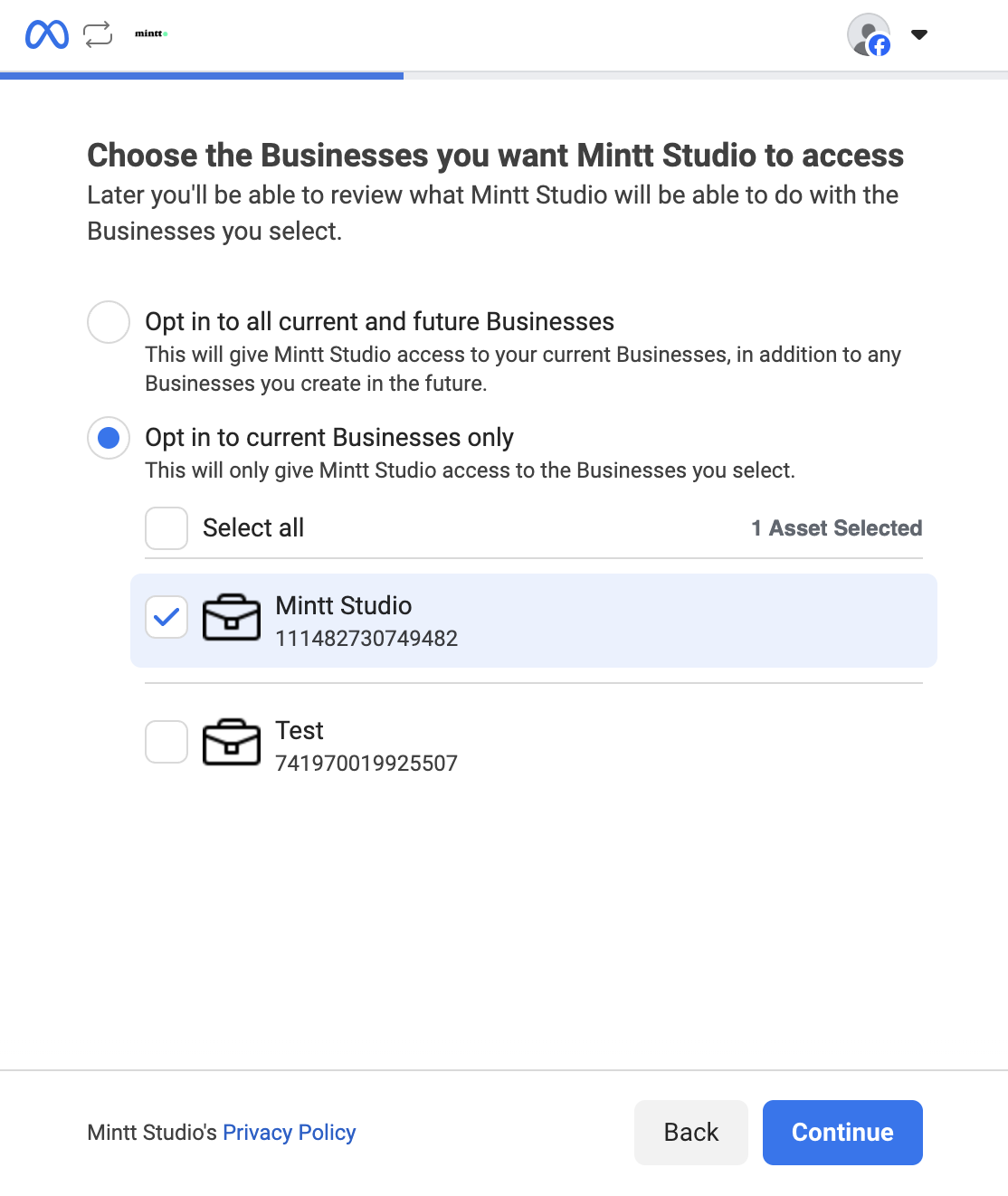This screenshot has height=1196, width=1008.
Task: Click the Back button
Action: point(690,1132)
